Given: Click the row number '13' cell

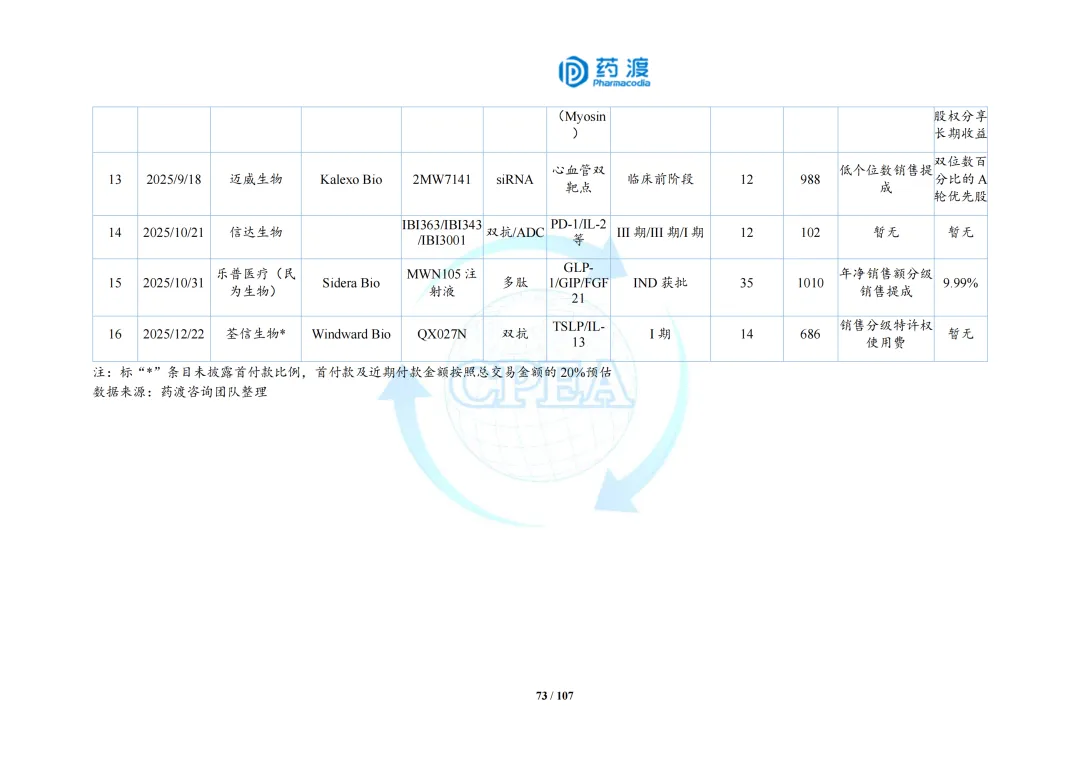Looking at the screenshot, I should click(x=115, y=184).
